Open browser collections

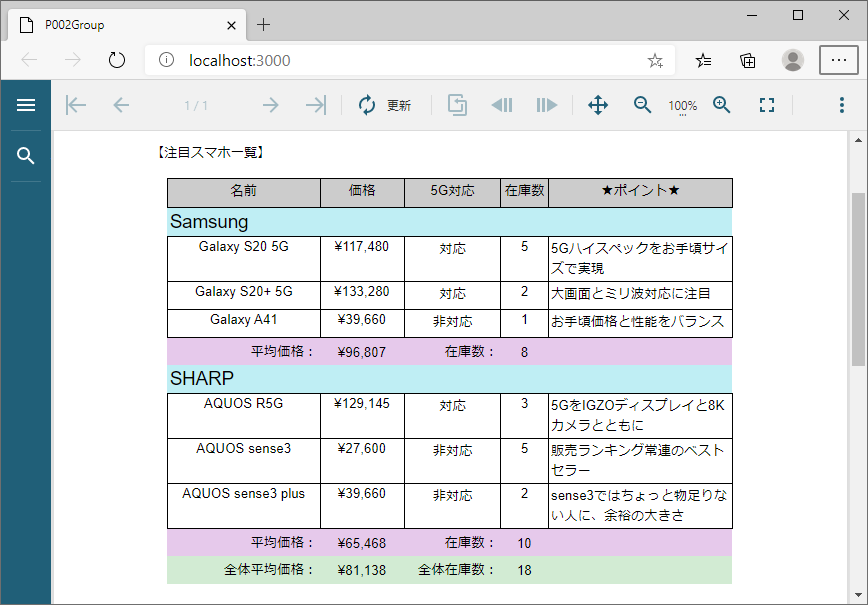[748, 60]
